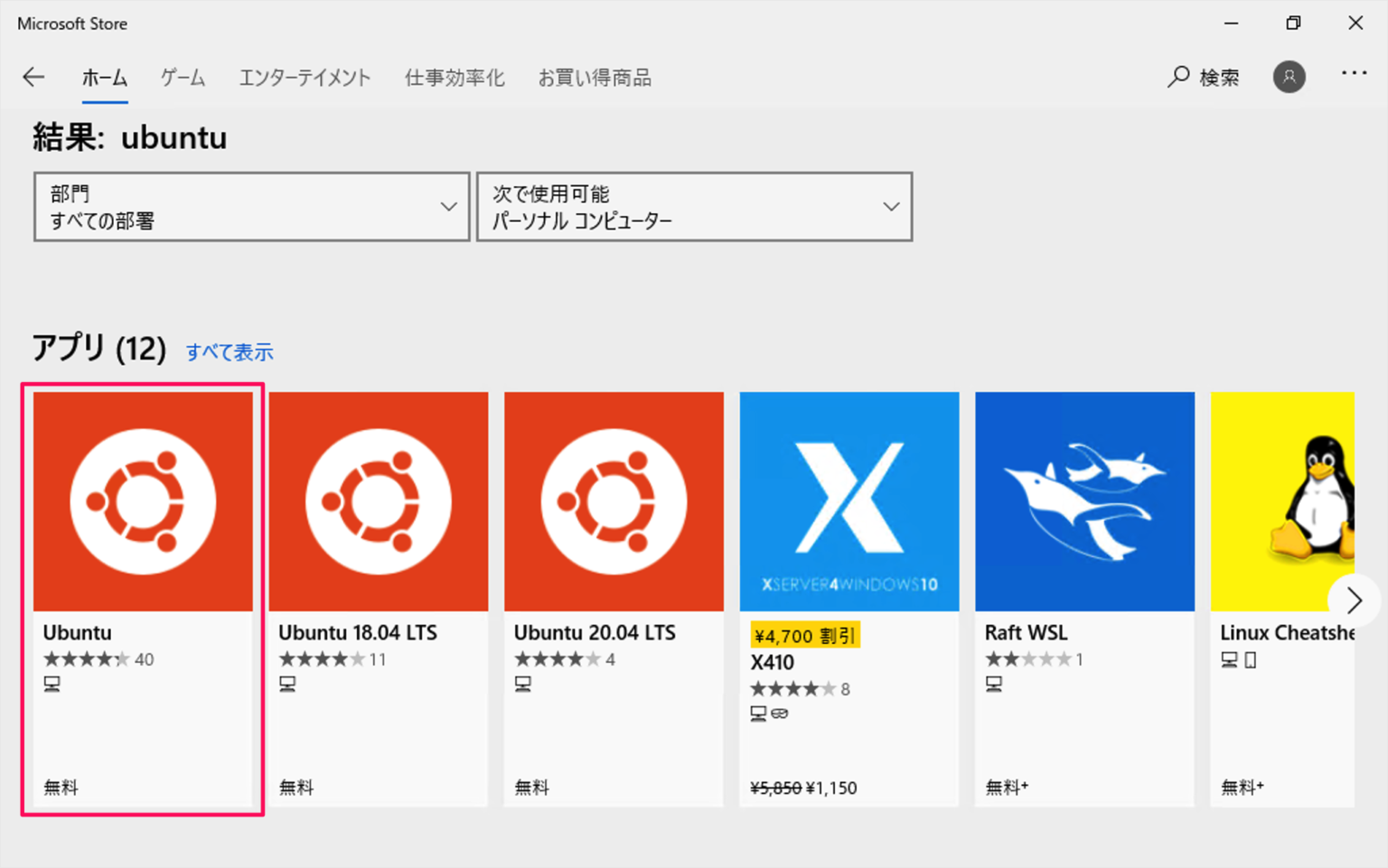
Task: Click the star rating under Ubuntu
Action: pyautogui.click(x=86, y=658)
